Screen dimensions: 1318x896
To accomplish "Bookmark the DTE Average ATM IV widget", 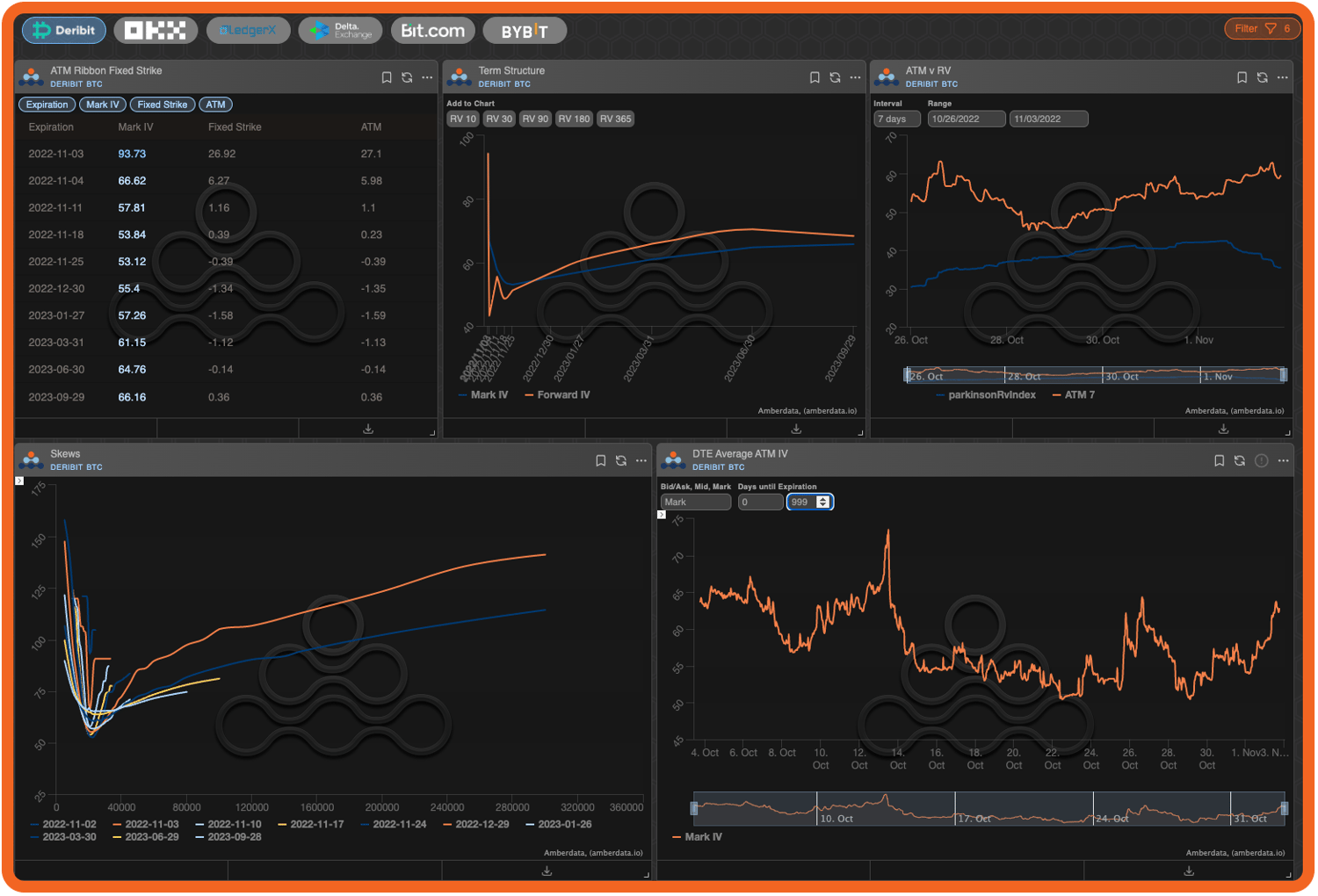I will pos(1219,459).
